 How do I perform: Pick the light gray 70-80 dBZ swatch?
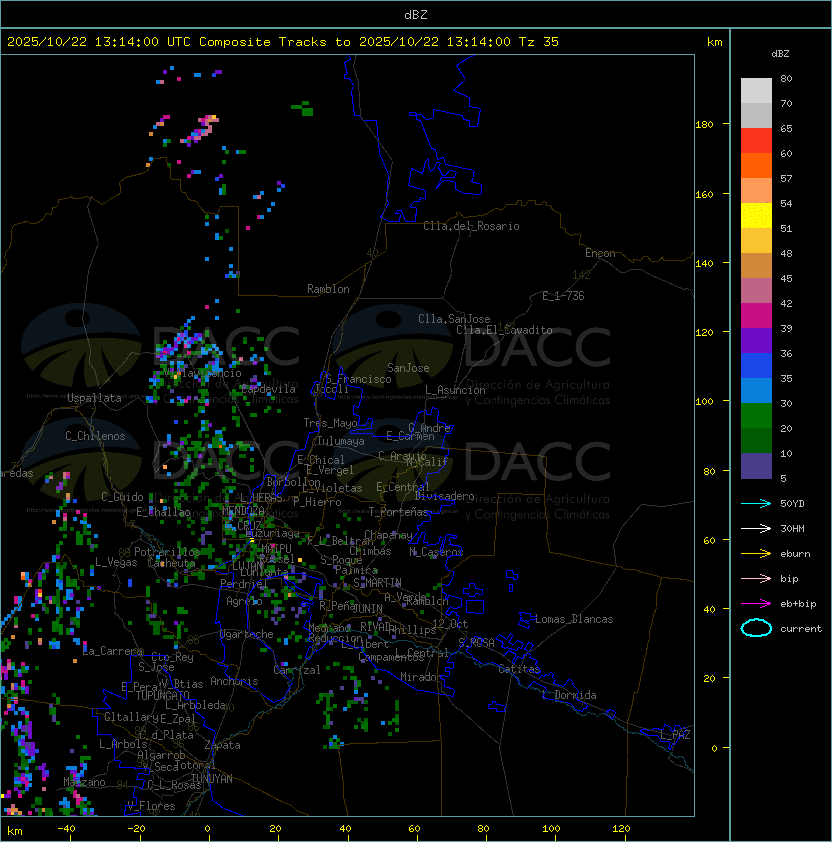point(756,90)
